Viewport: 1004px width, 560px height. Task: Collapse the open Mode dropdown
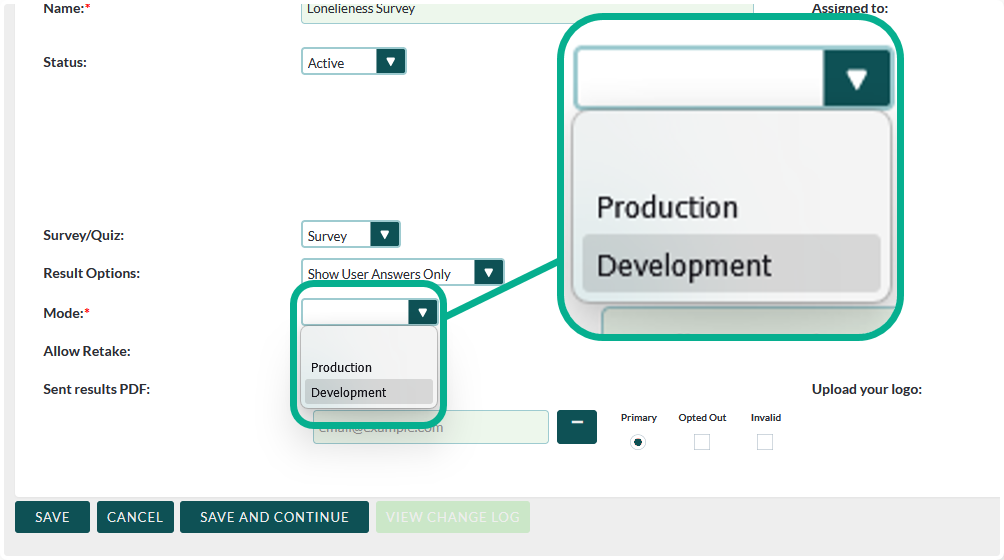click(423, 313)
